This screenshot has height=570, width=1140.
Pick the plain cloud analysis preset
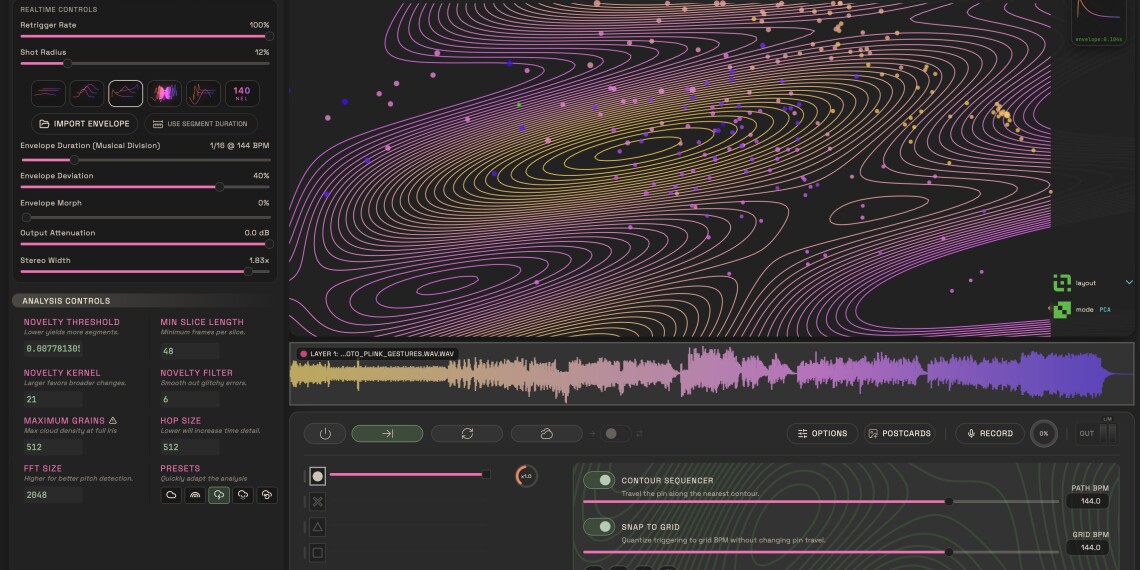click(170, 495)
